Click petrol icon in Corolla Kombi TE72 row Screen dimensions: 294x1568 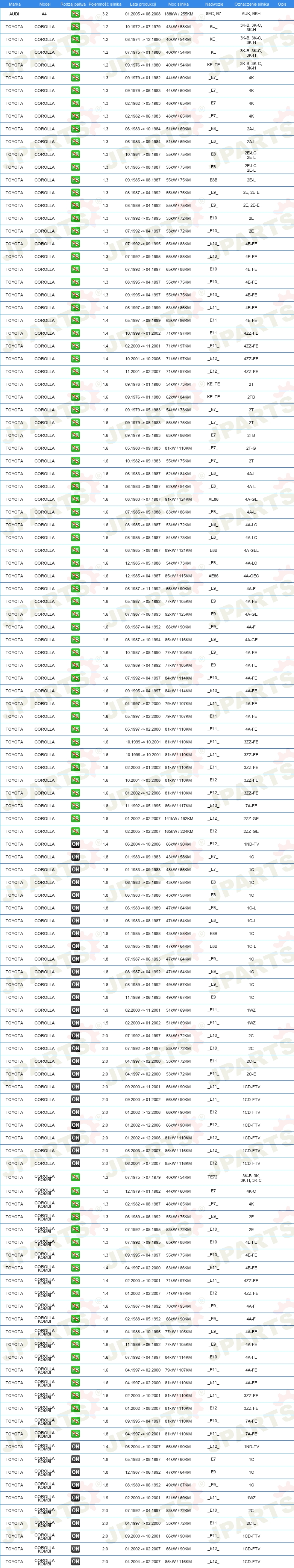click(x=76, y=1177)
